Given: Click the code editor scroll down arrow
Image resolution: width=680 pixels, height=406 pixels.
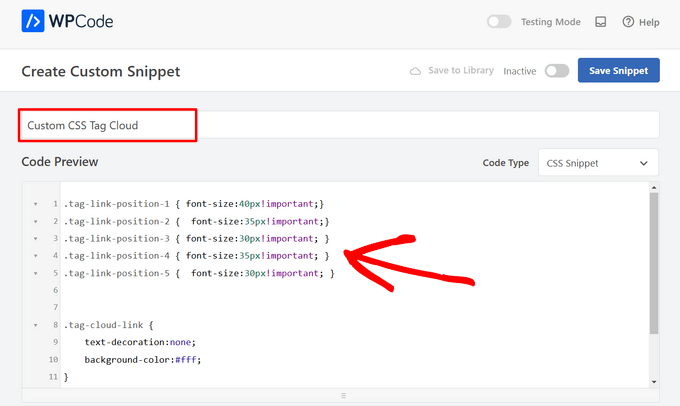Looking at the screenshot, I should click(x=654, y=382).
